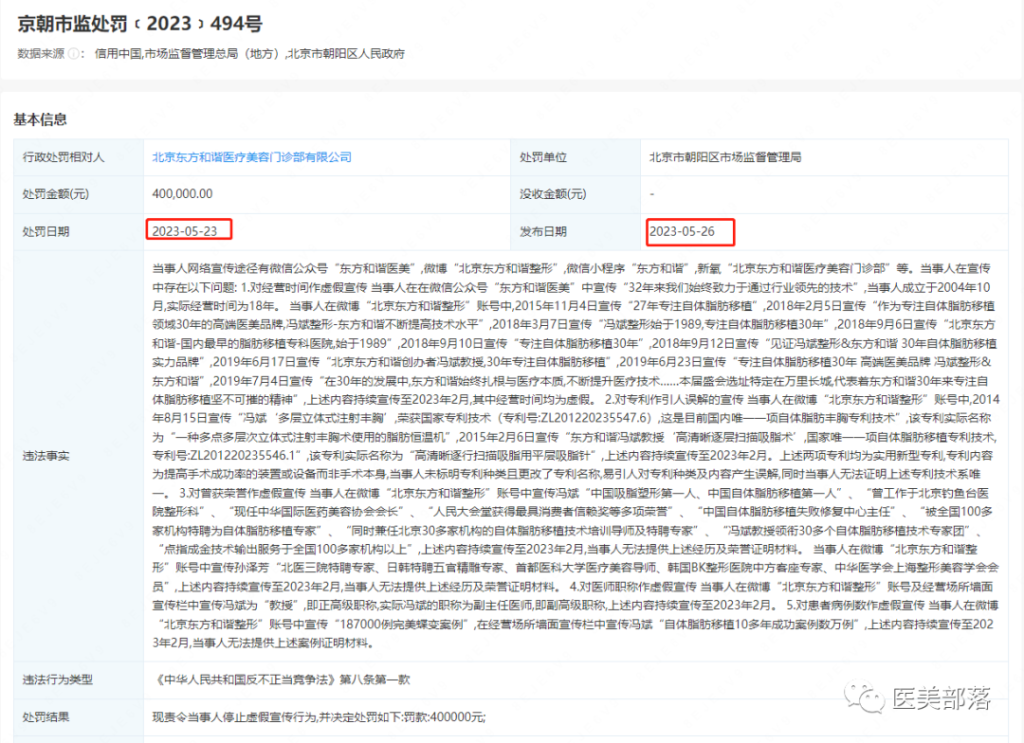Select the date 2023-05-23
Screen dimensions: 1024x743
pyautogui.click(x=185, y=231)
